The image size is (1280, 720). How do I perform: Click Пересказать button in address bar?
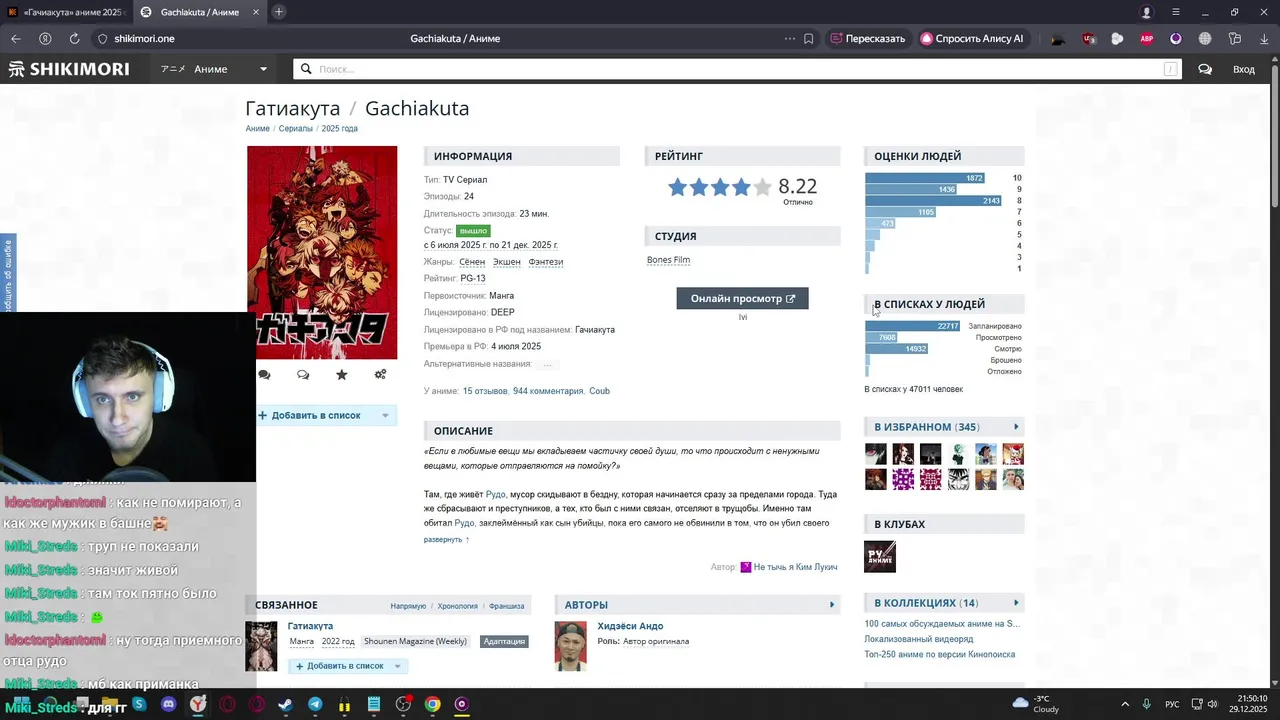(x=867, y=39)
